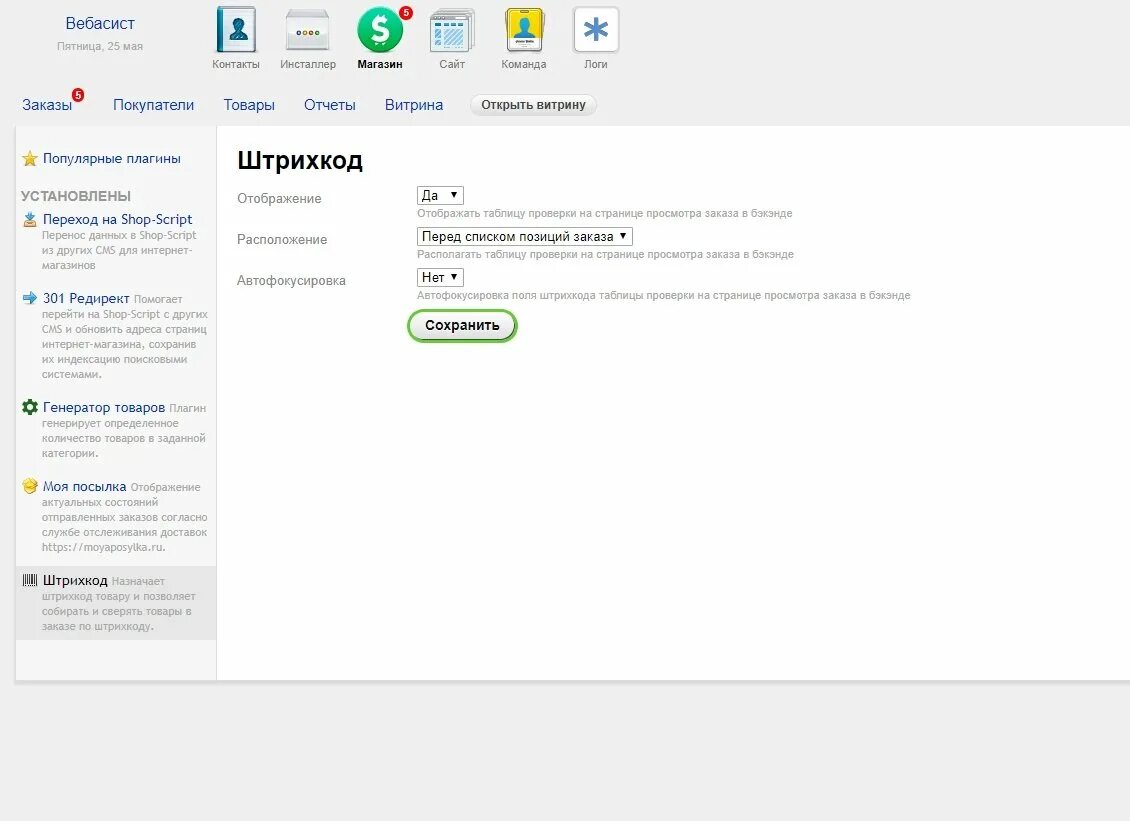Image resolution: width=1130 pixels, height=821 pixels.
Task: Click the Штрихкод page heading
Action: 300,160
